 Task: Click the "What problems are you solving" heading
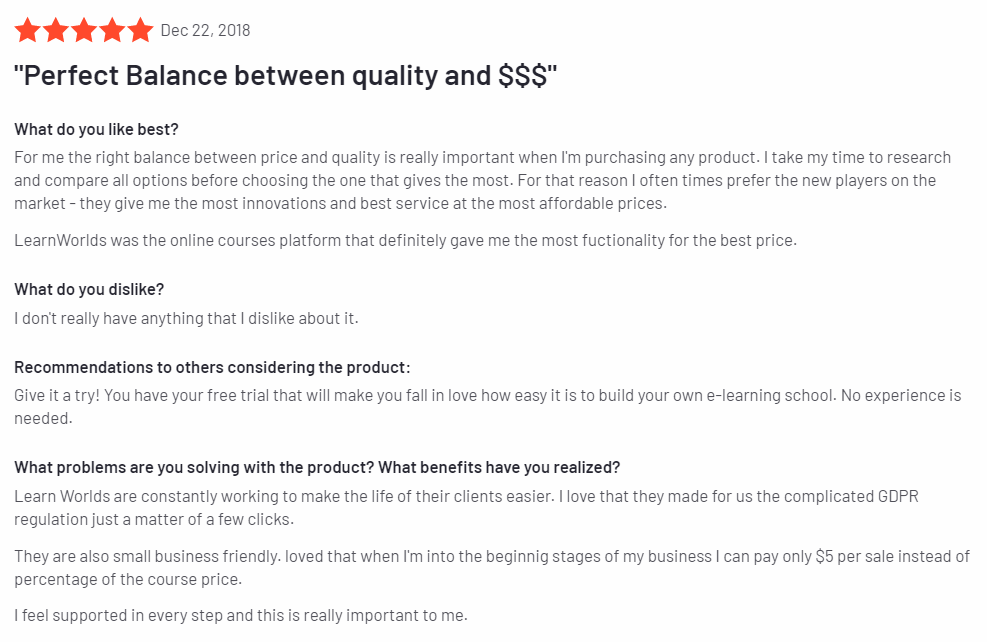pyautogui.click(x=317, y=467)
